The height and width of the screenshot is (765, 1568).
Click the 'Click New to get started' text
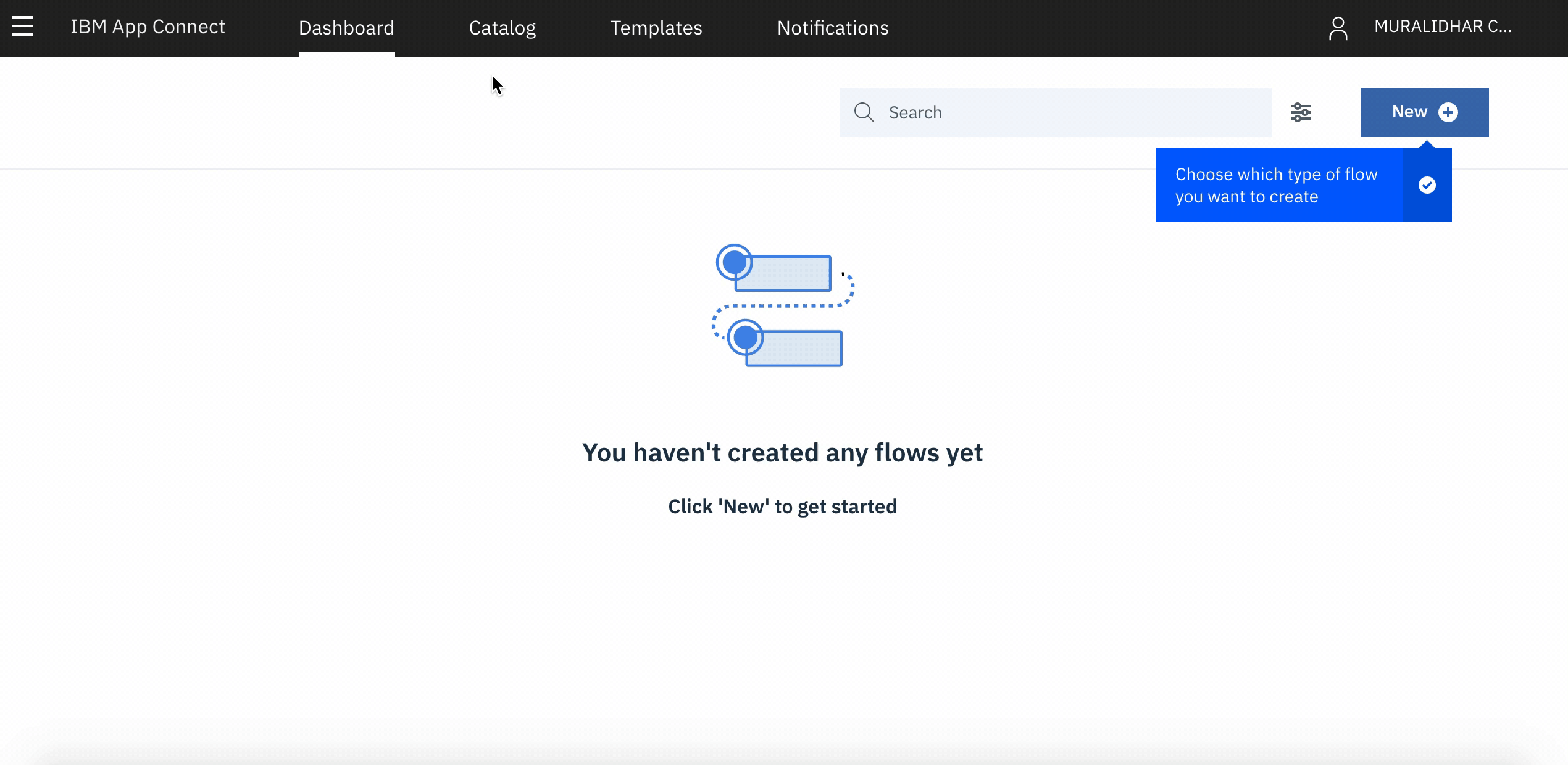point(782,507)
